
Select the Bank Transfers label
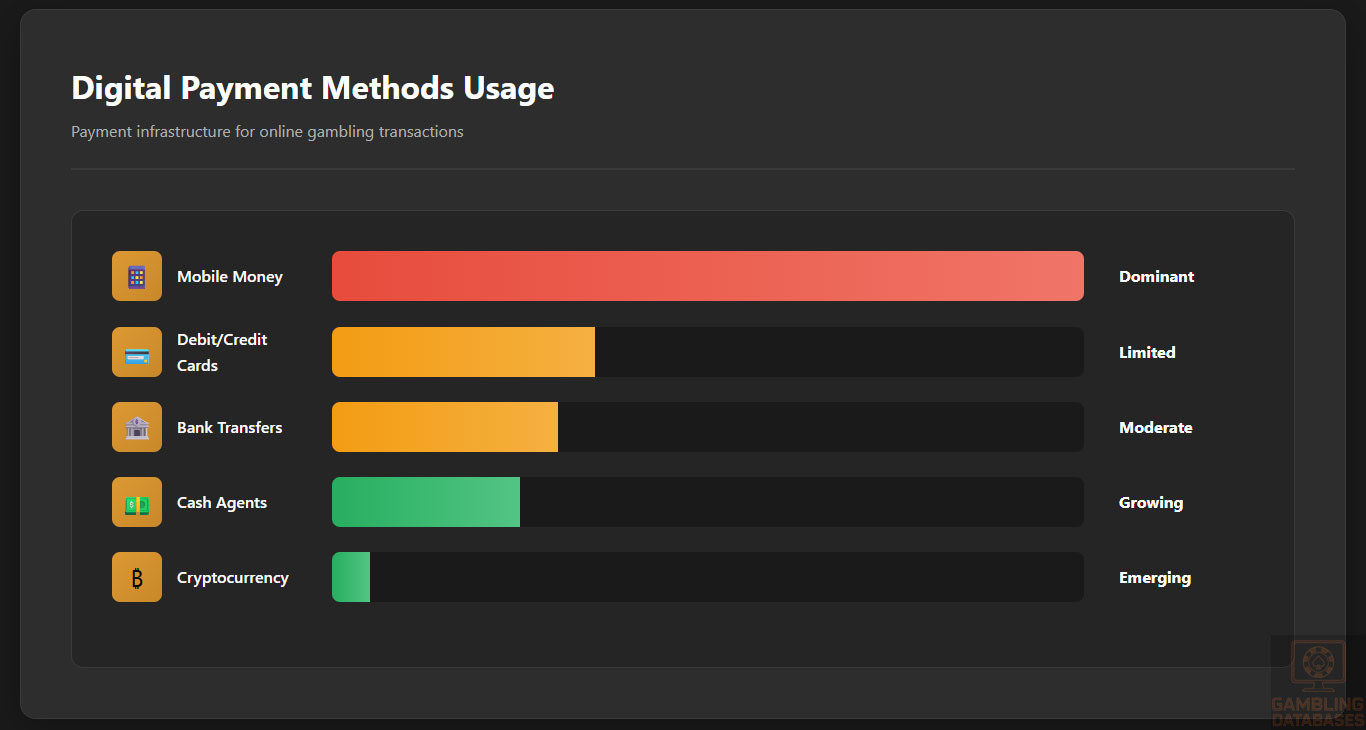tap(230, 428)
